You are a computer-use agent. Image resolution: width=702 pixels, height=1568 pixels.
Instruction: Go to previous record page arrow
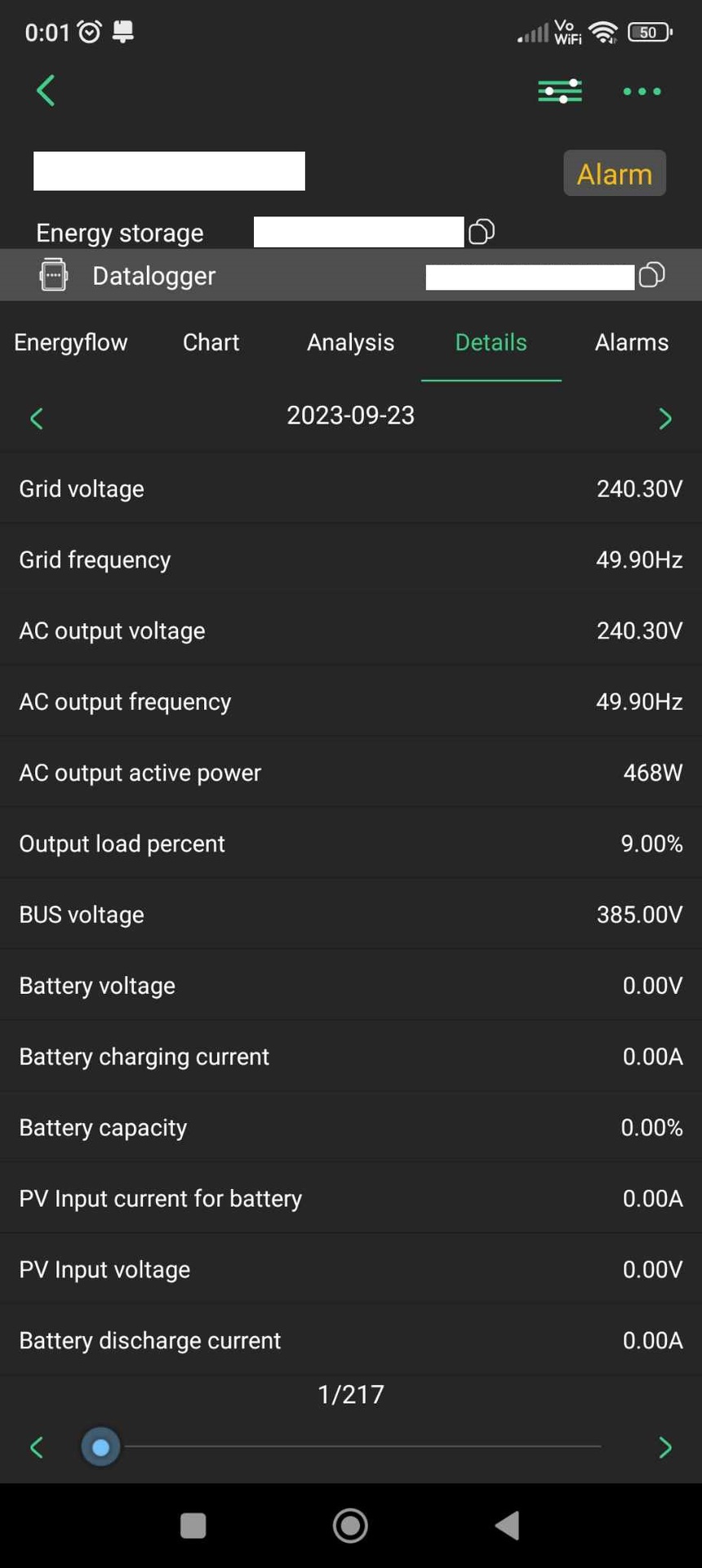pos(36,1448)
